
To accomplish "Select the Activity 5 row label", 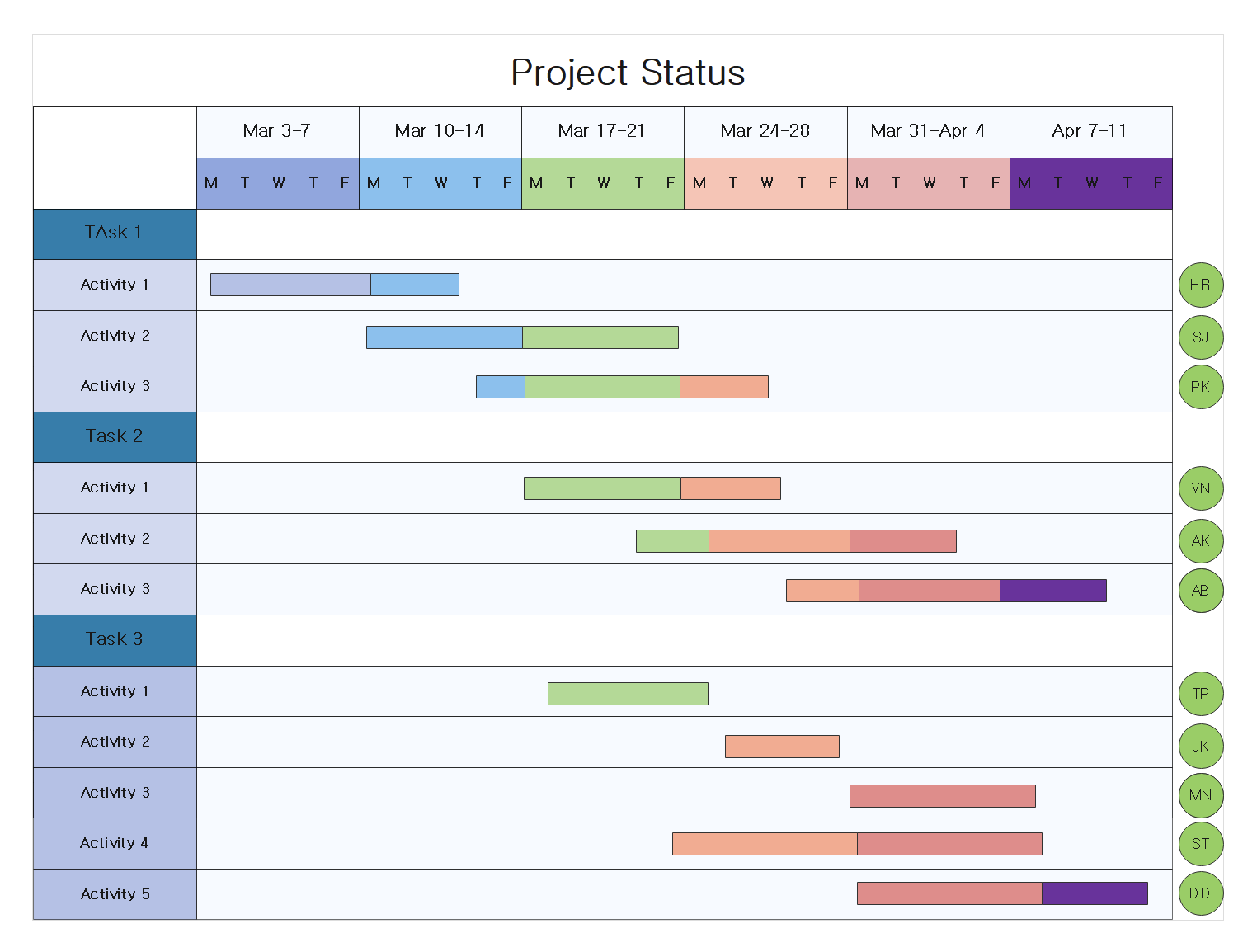I will click(115, 894).
